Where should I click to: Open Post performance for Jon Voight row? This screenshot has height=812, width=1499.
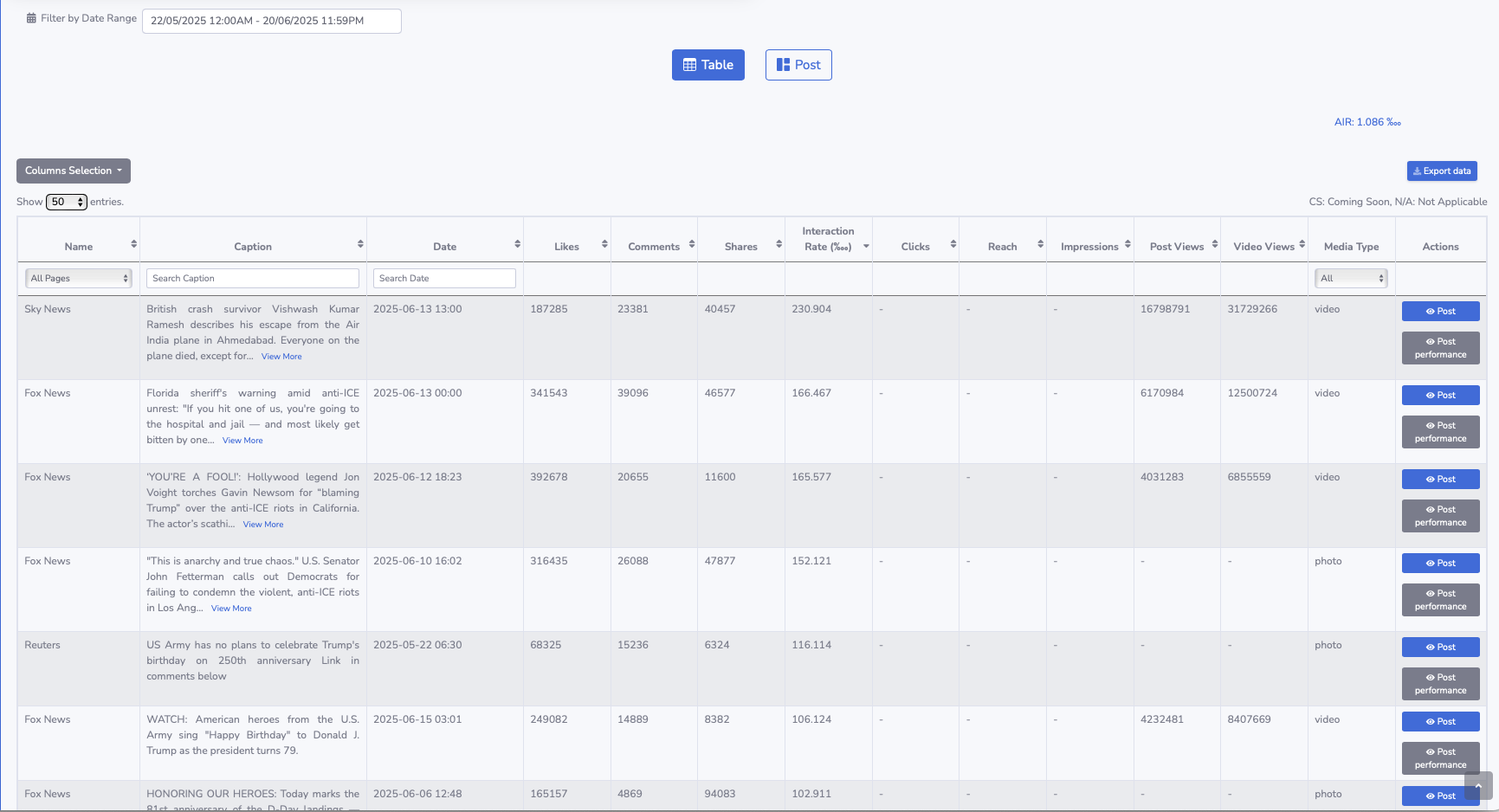tap(1441, 516)
